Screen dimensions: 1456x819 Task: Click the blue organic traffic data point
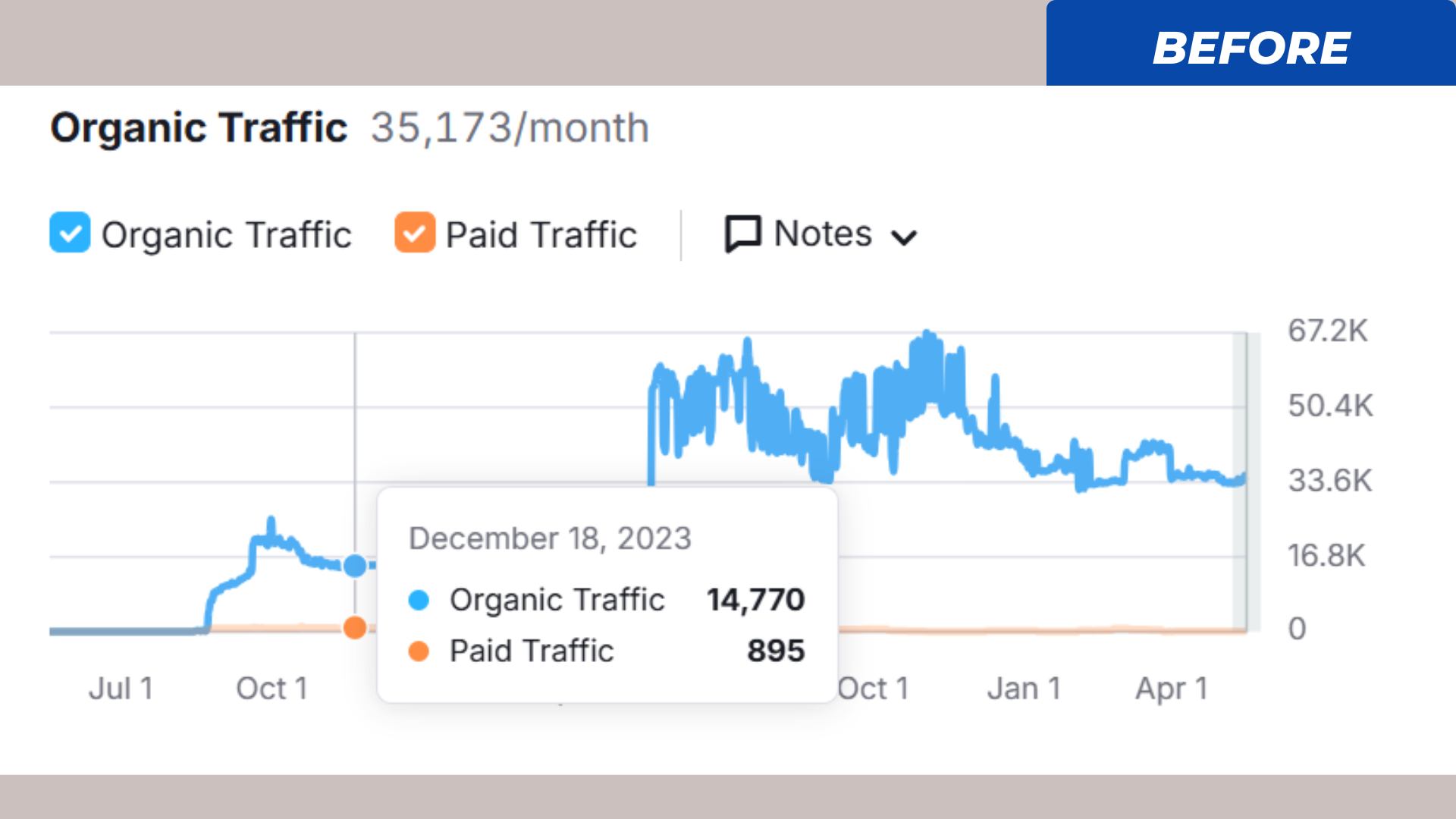(355, 566)
